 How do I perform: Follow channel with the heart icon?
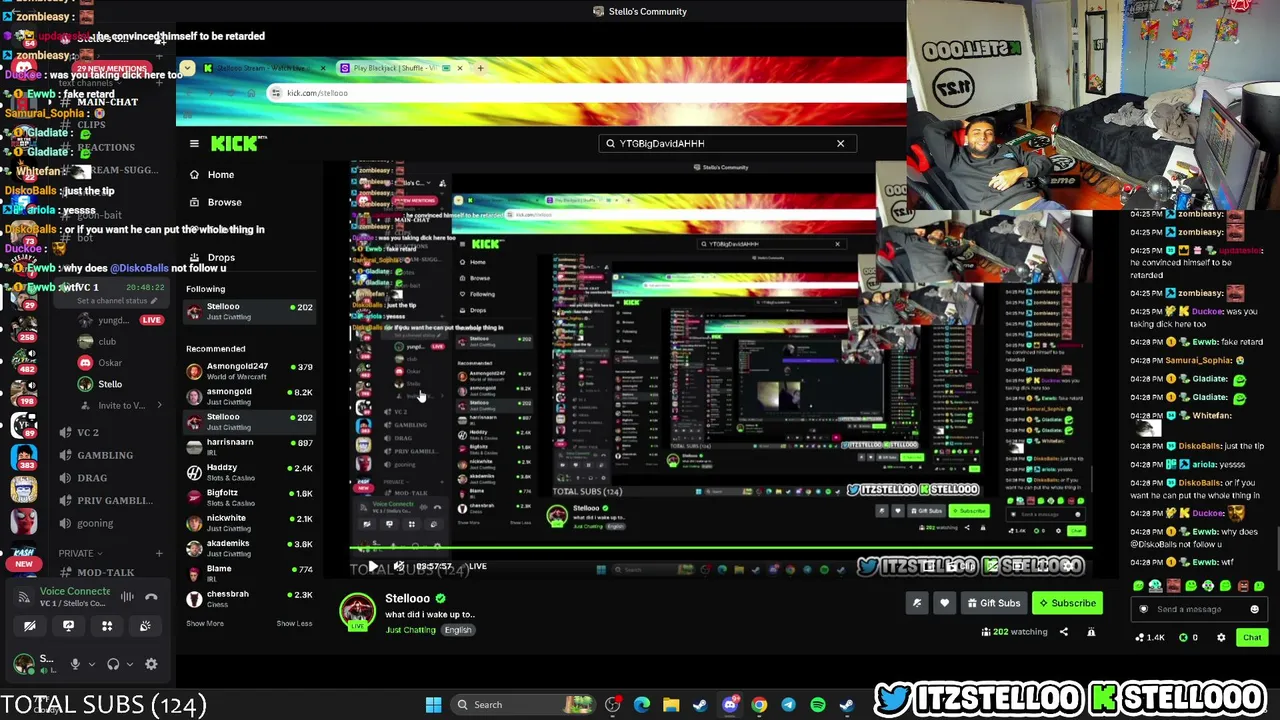(944, 603)
